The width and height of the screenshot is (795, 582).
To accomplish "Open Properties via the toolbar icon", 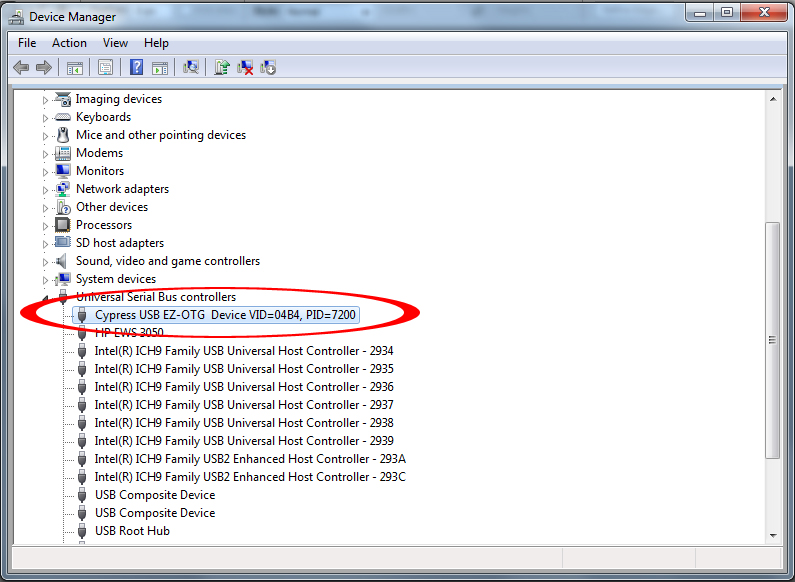I will coord(105,67).
